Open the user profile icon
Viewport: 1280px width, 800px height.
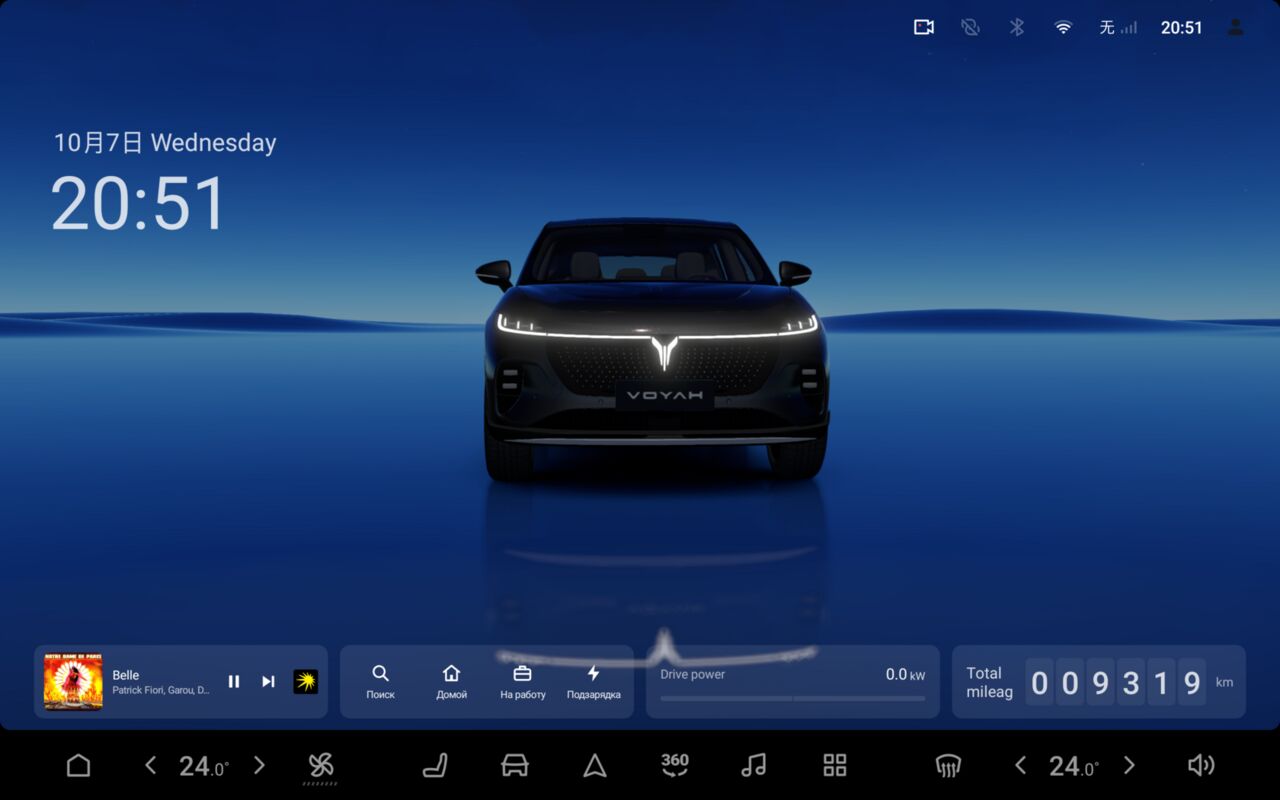(1235, 27)
